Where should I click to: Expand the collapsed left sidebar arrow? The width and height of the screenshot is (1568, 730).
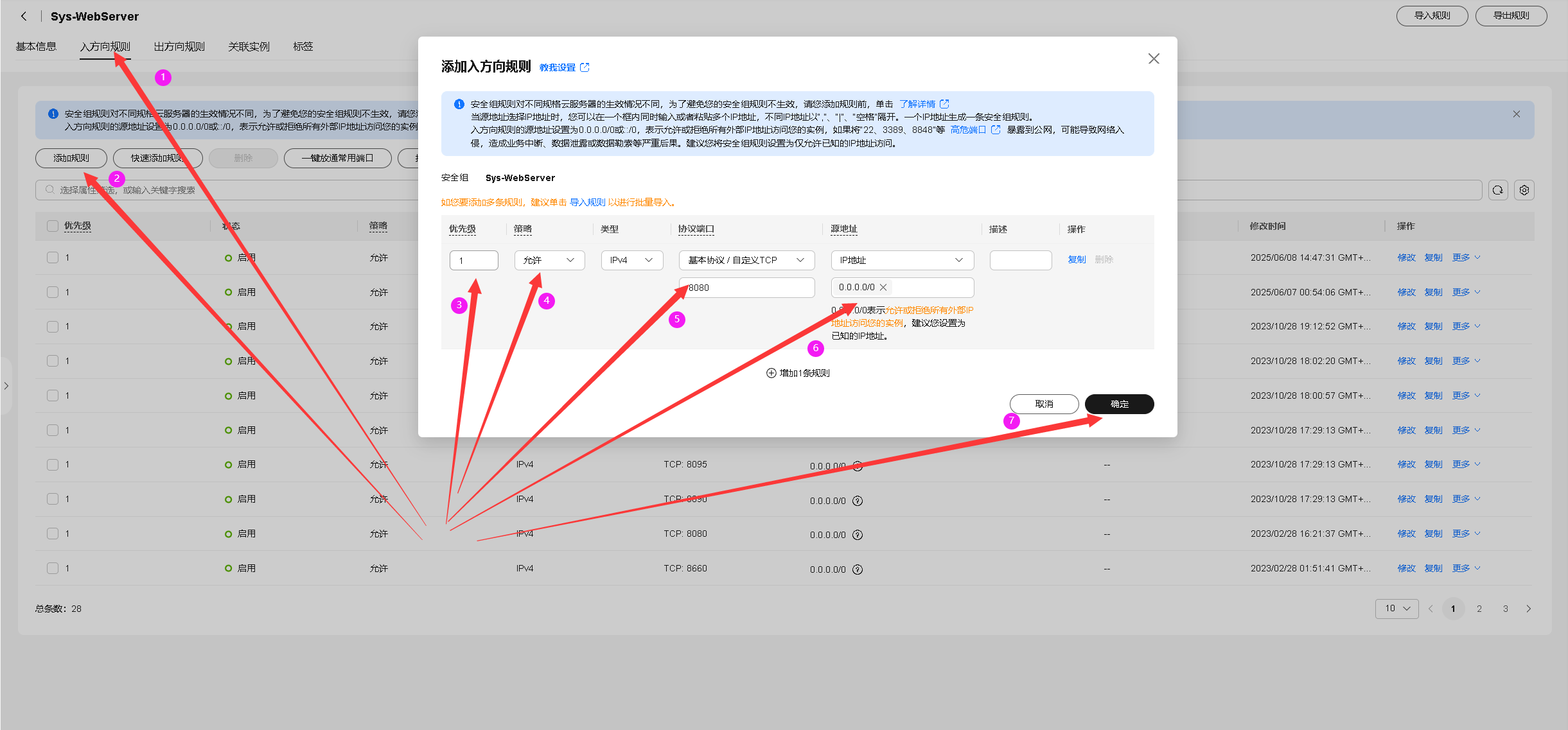[6, 386]
